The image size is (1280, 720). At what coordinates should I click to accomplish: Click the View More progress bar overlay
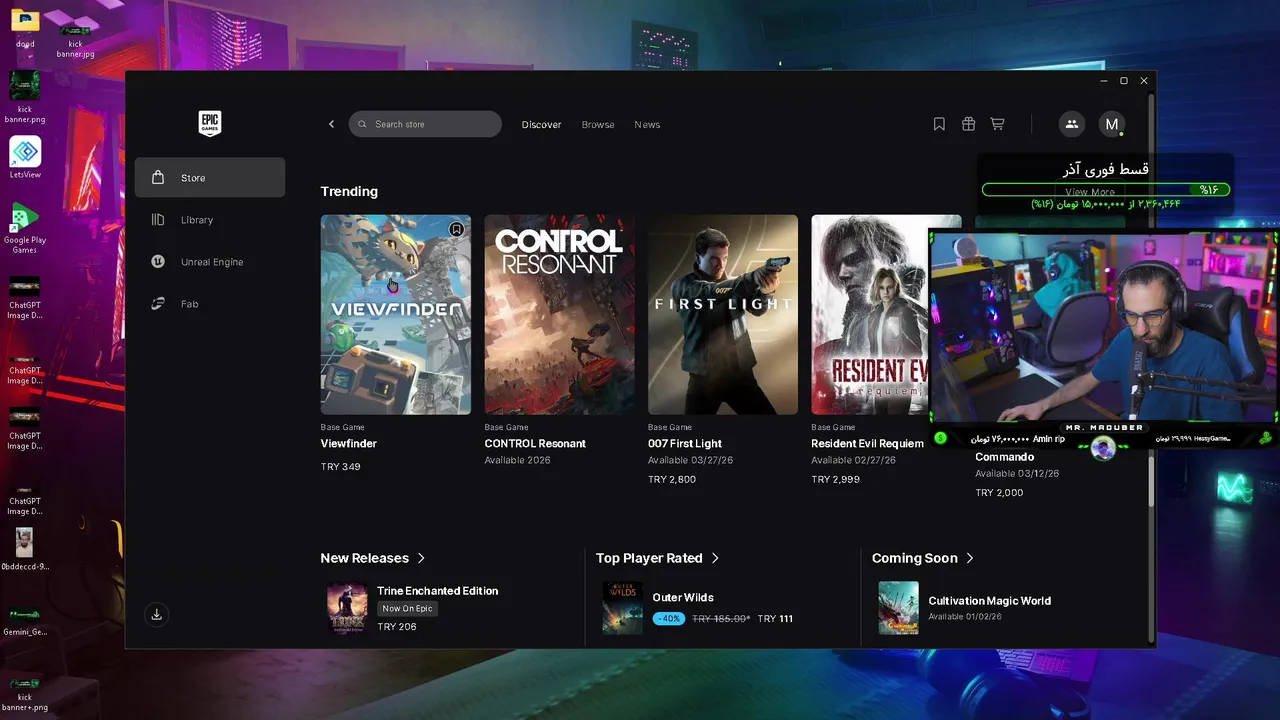1106,190
